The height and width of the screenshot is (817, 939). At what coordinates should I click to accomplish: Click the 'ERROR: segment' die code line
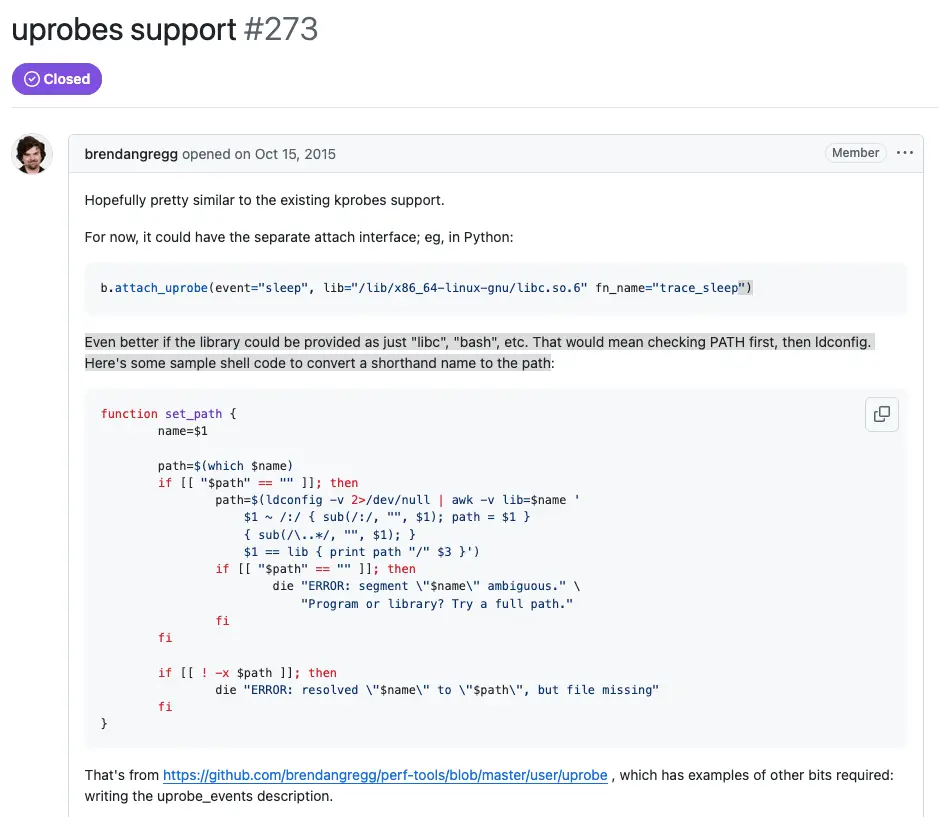426,586
